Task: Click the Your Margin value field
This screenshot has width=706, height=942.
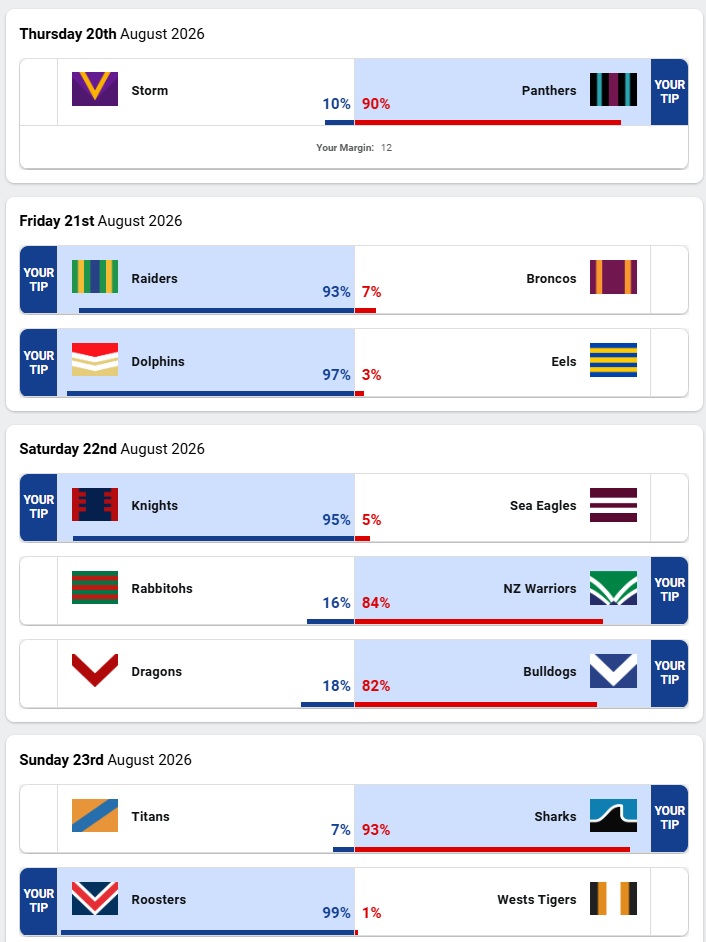Action: coord(386,148)
